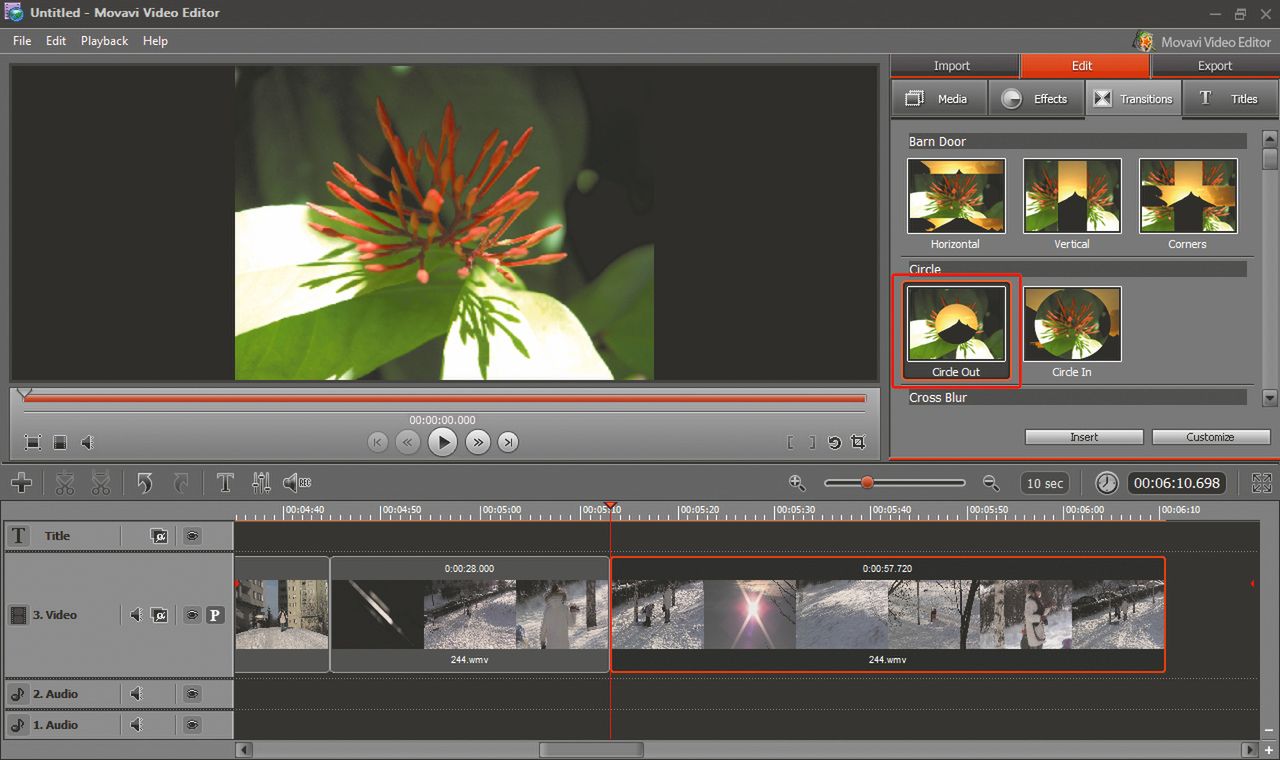The width and height of the screenshot is (1280, 760).
Task: Open the Playback menu
Action: (x=104, y=41)
